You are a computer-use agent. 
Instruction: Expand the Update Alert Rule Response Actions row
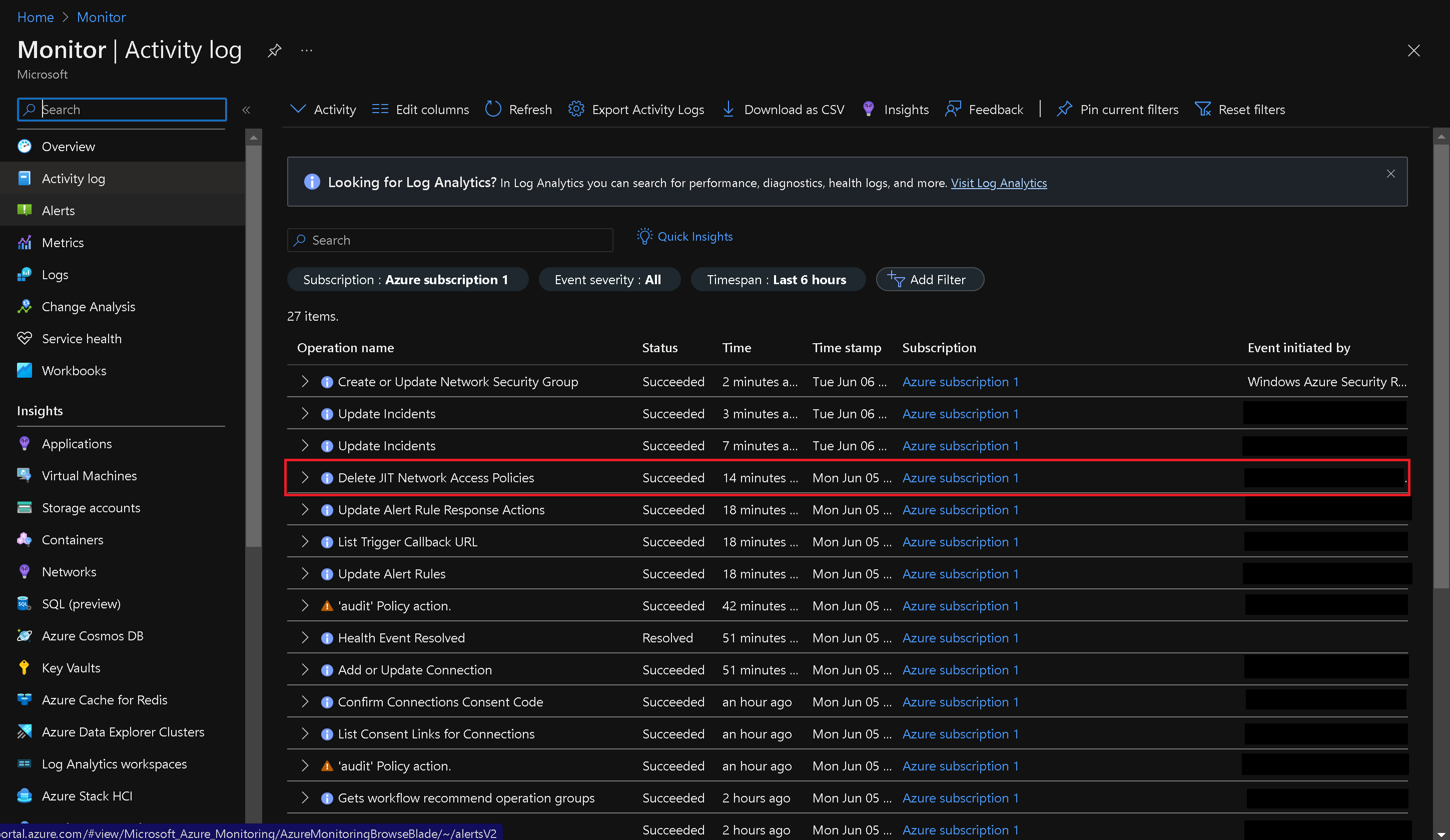pyautogui.click(x=305, y=509)
